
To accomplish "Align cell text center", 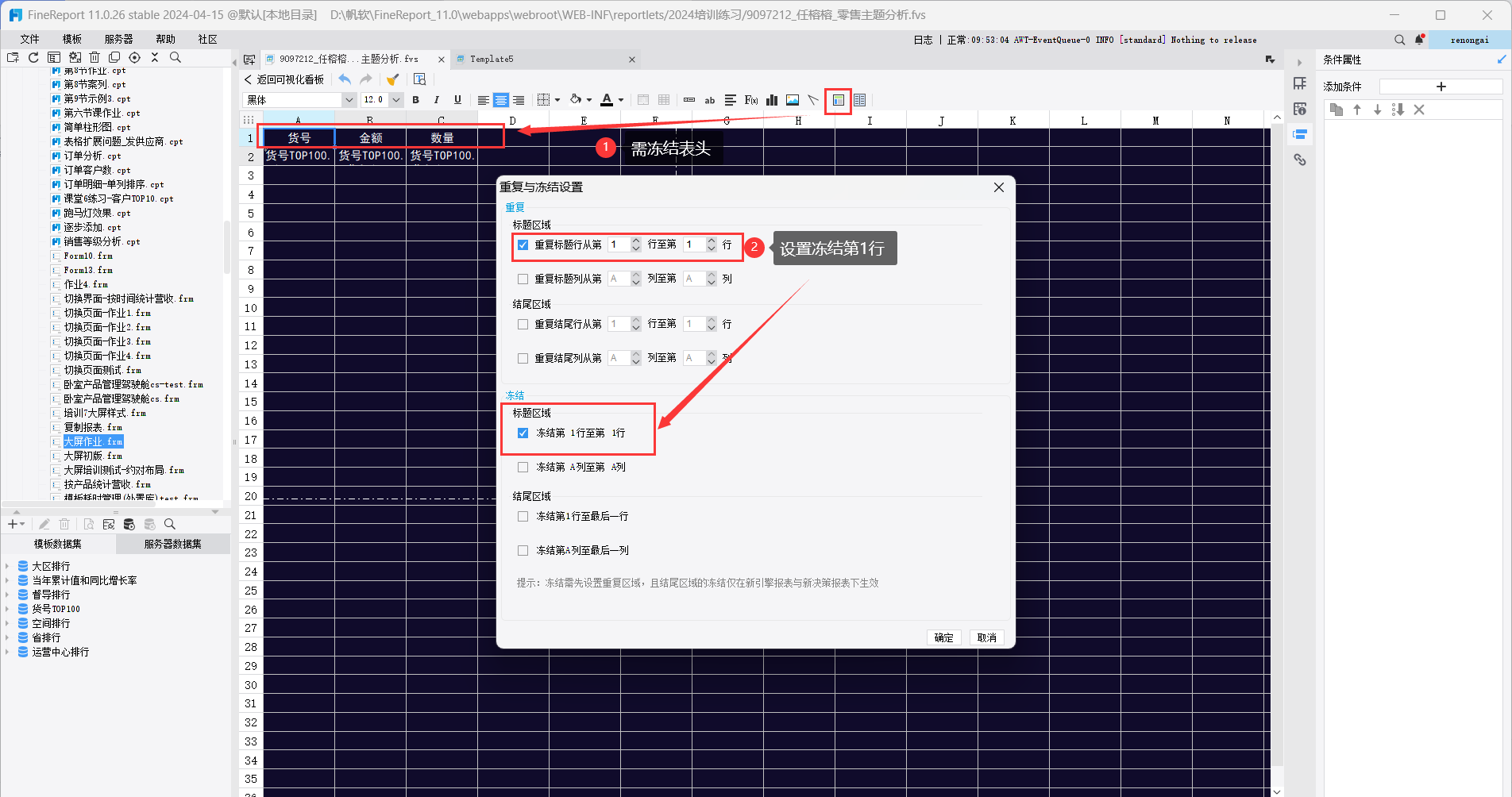I will coord(501,100).
